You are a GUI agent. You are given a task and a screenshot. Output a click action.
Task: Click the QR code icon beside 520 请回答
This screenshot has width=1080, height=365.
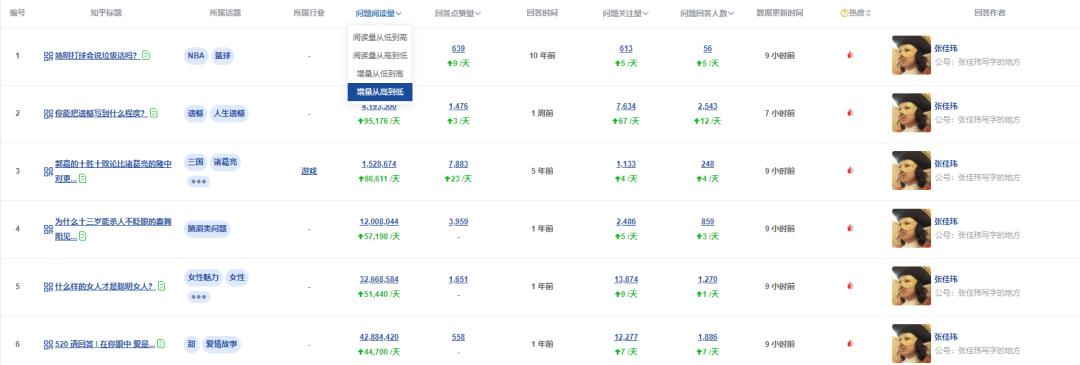pos(48,344)
